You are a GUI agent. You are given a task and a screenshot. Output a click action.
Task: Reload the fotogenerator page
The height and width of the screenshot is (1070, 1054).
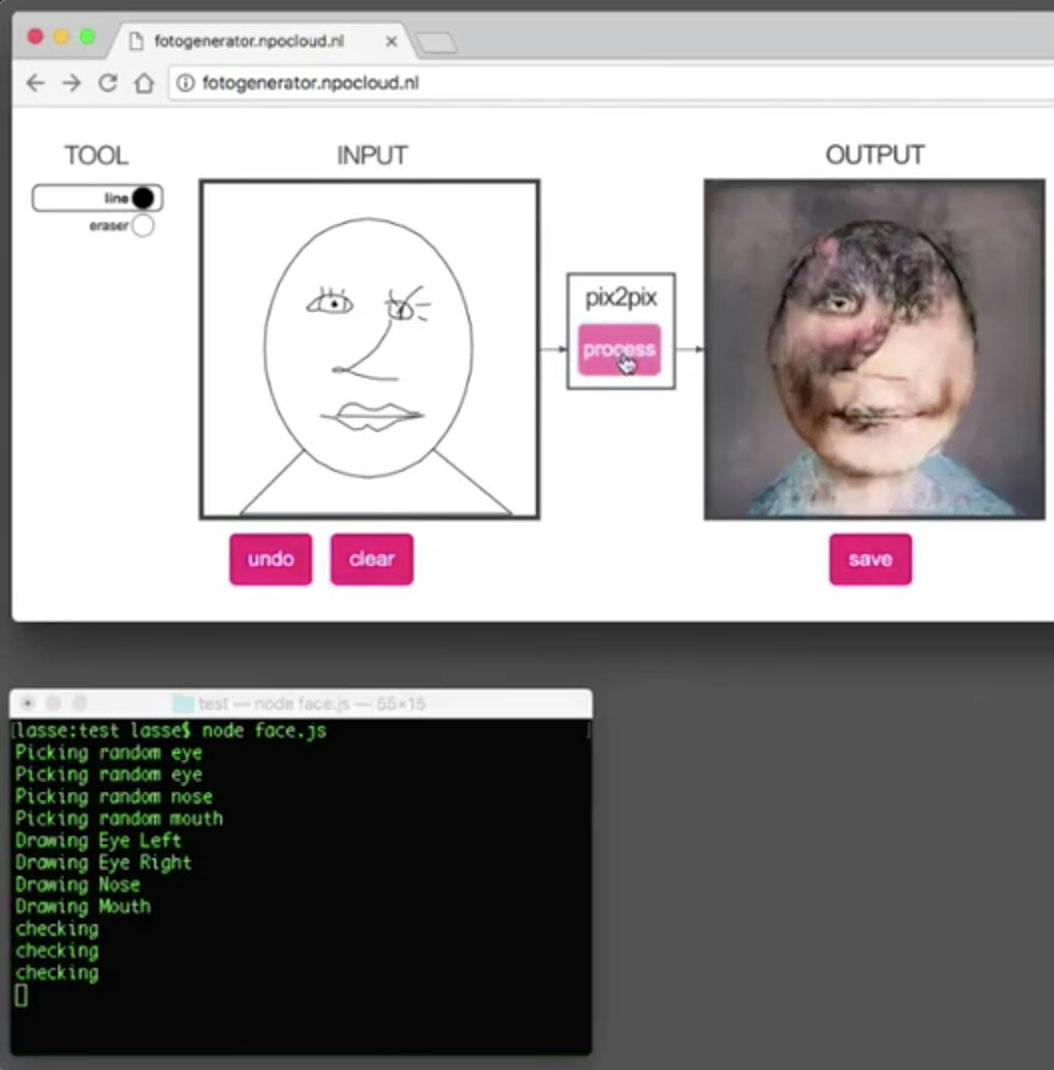pos(108,83)
